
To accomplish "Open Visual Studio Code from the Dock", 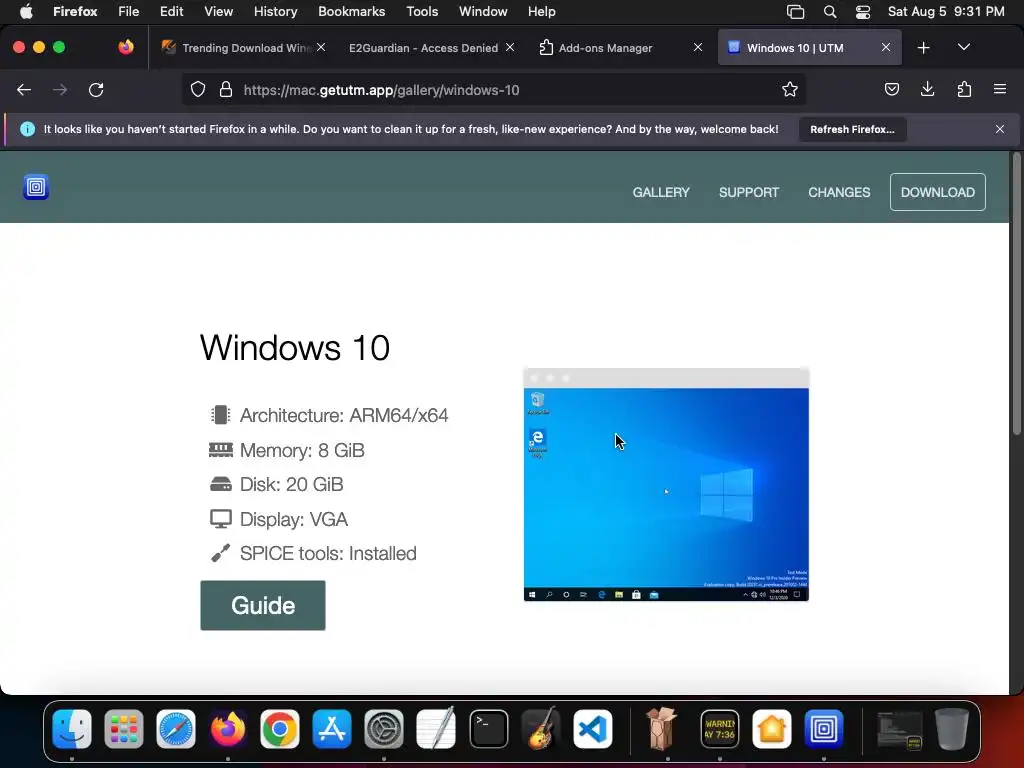I will click(592, 729).
